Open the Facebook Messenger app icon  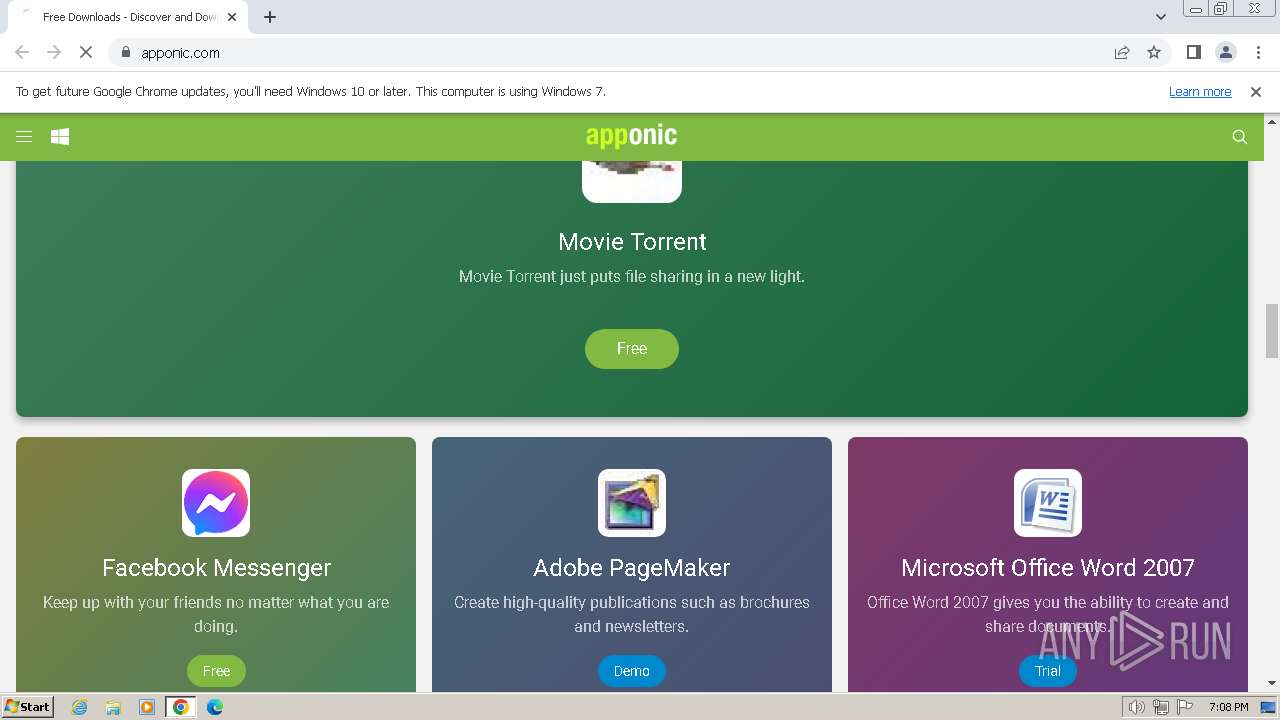point(216,503)
